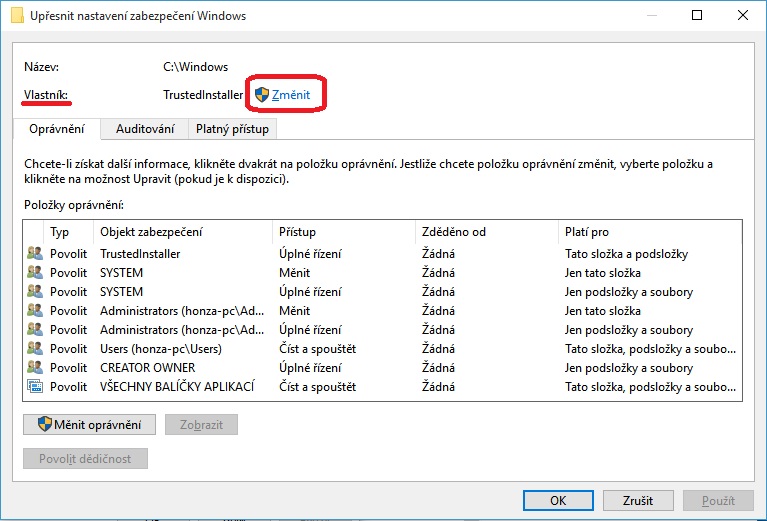Sort by Objekt zabezpečení column header
Image resolution: width=767 pixels, height=521 pixels.
coord(182,232)
